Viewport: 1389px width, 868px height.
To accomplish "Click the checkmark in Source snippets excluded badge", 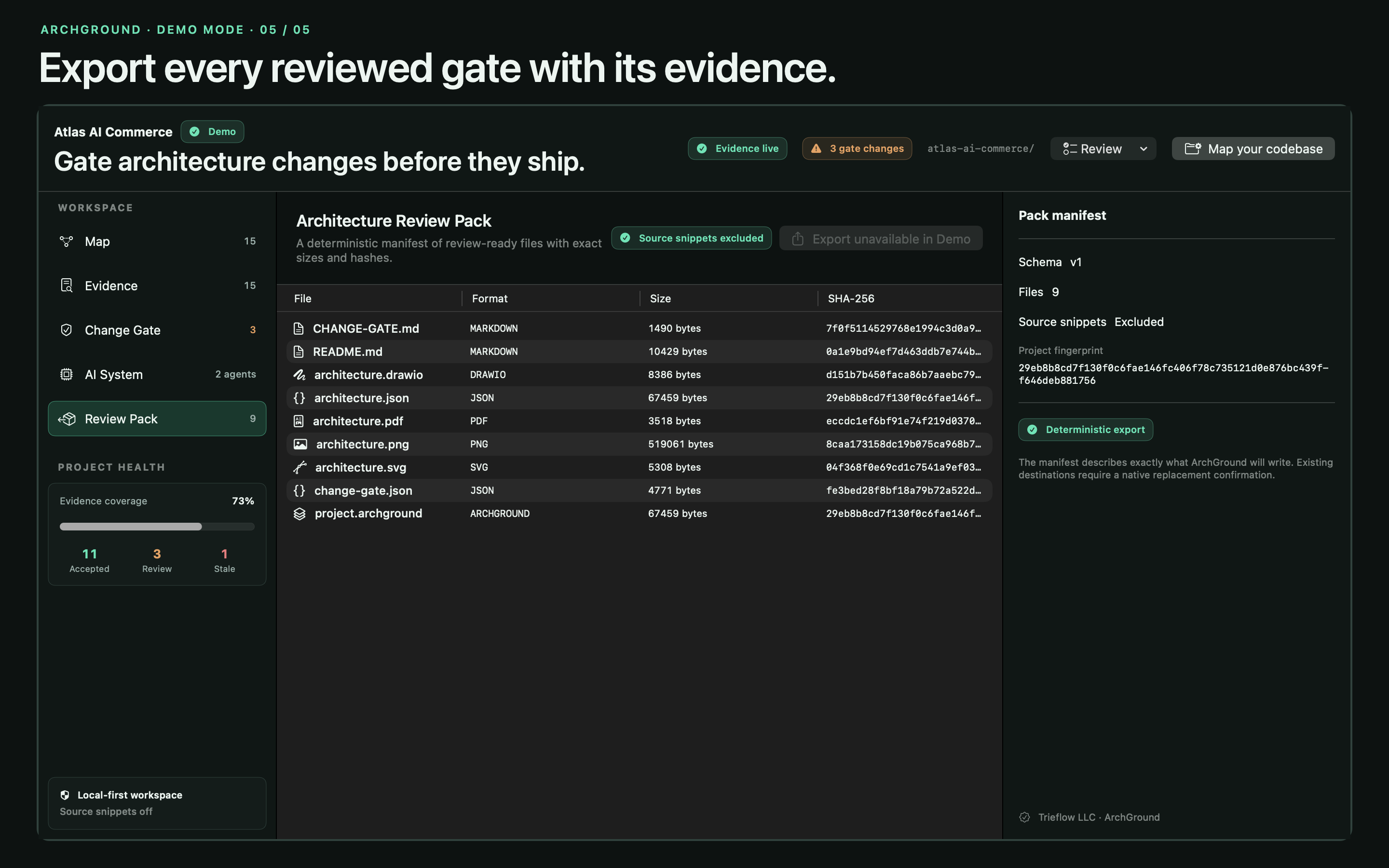I will (x=625, y=238).
